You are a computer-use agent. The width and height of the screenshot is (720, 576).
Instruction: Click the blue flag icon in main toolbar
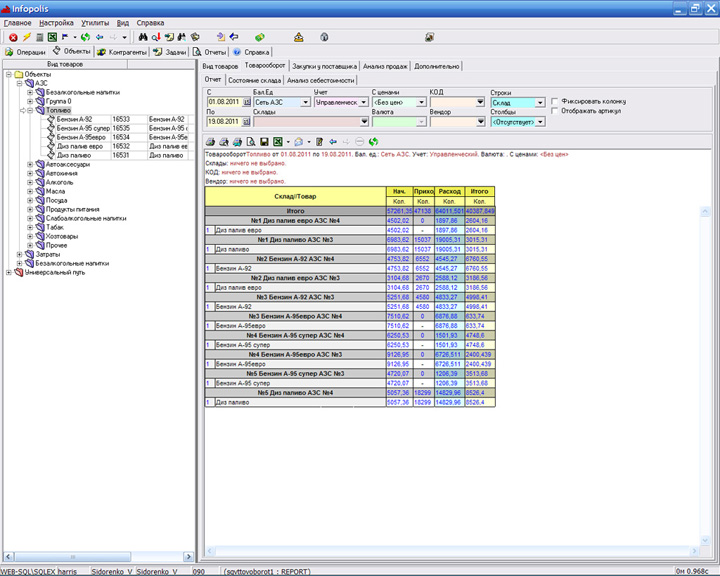[65, 37]
